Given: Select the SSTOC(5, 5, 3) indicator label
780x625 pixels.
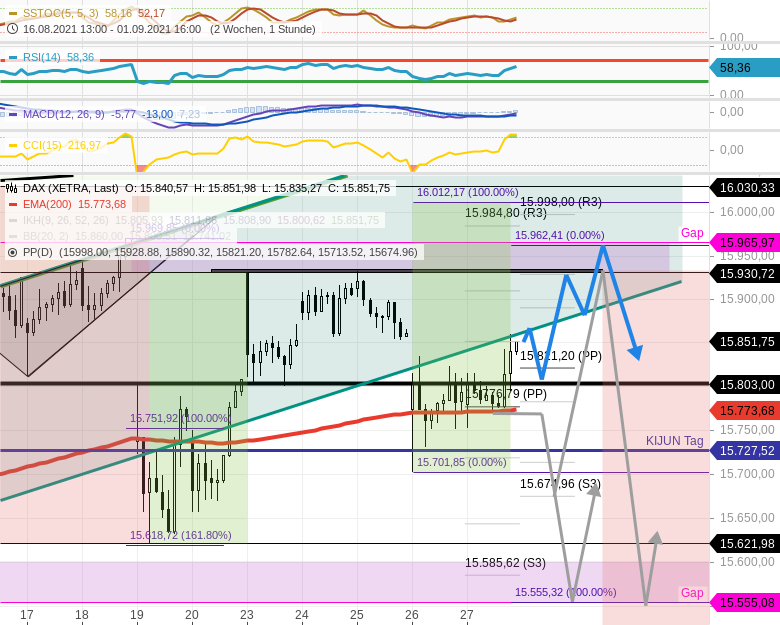Looking at the screenshot, I should 61,13.
